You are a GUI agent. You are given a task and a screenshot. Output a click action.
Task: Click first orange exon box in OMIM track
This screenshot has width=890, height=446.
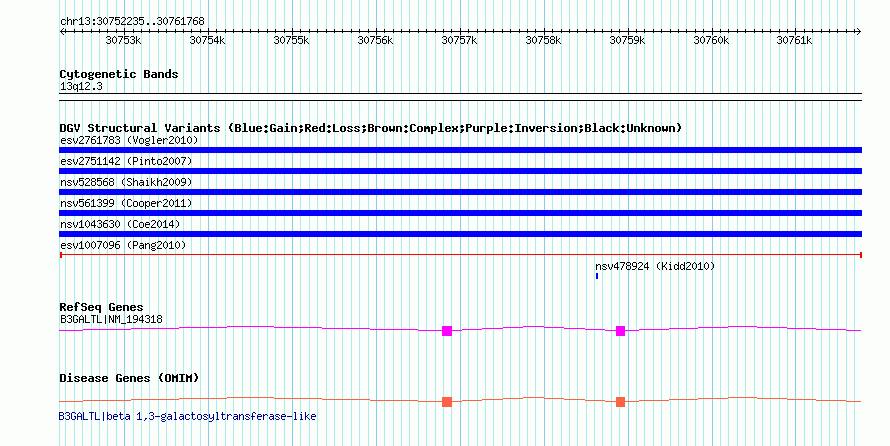pos(447,402)
